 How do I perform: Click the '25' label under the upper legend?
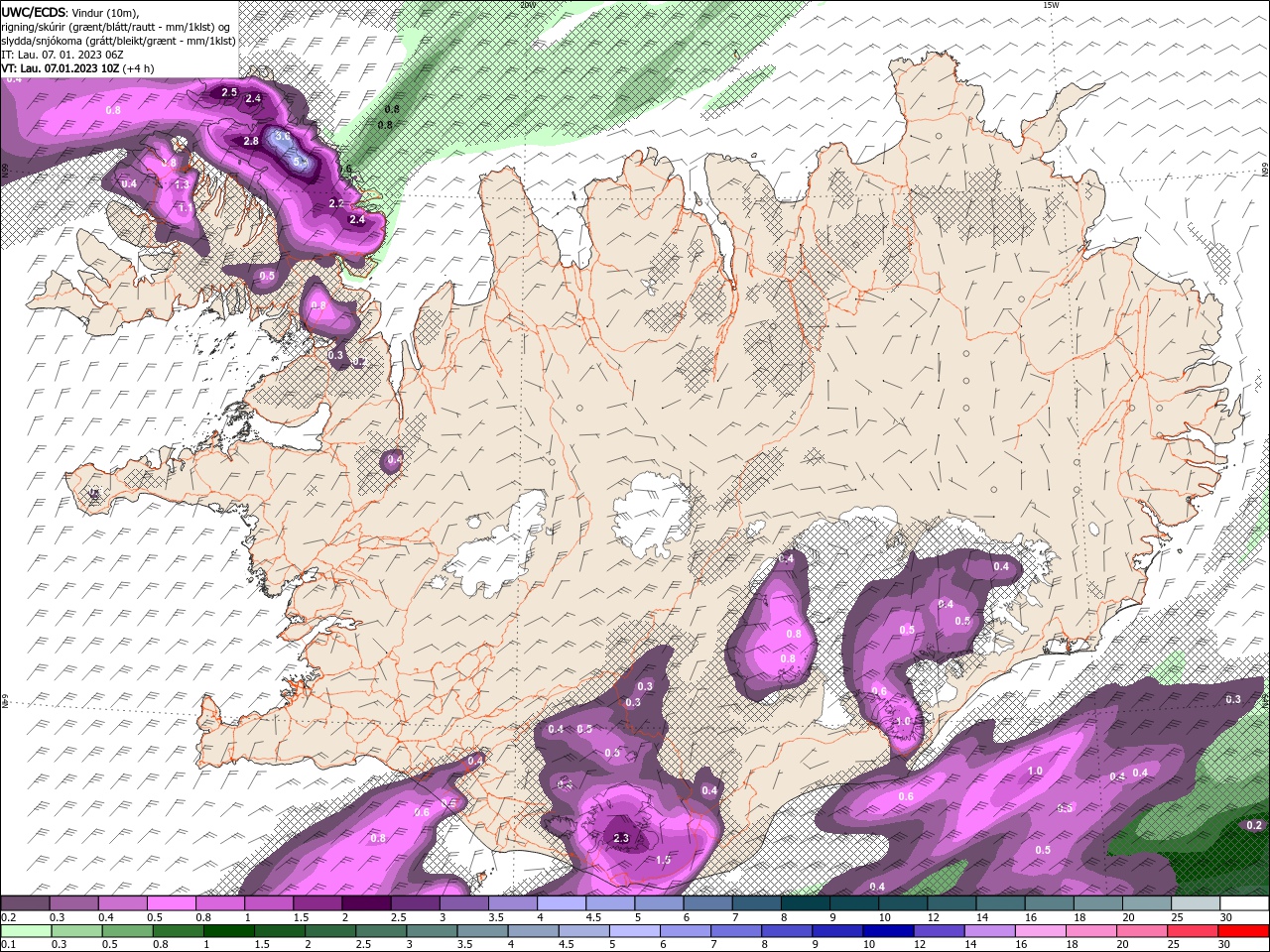point(1177,917)
